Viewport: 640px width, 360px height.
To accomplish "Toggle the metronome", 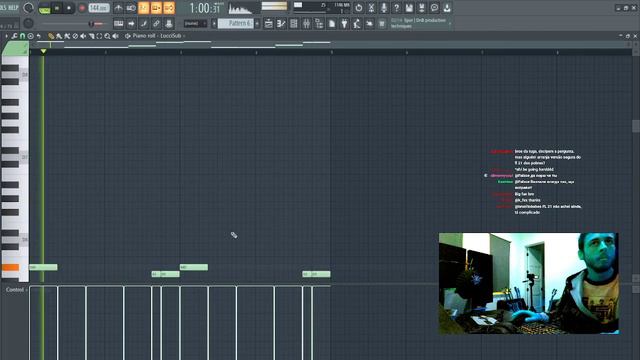I will point(118,8).
